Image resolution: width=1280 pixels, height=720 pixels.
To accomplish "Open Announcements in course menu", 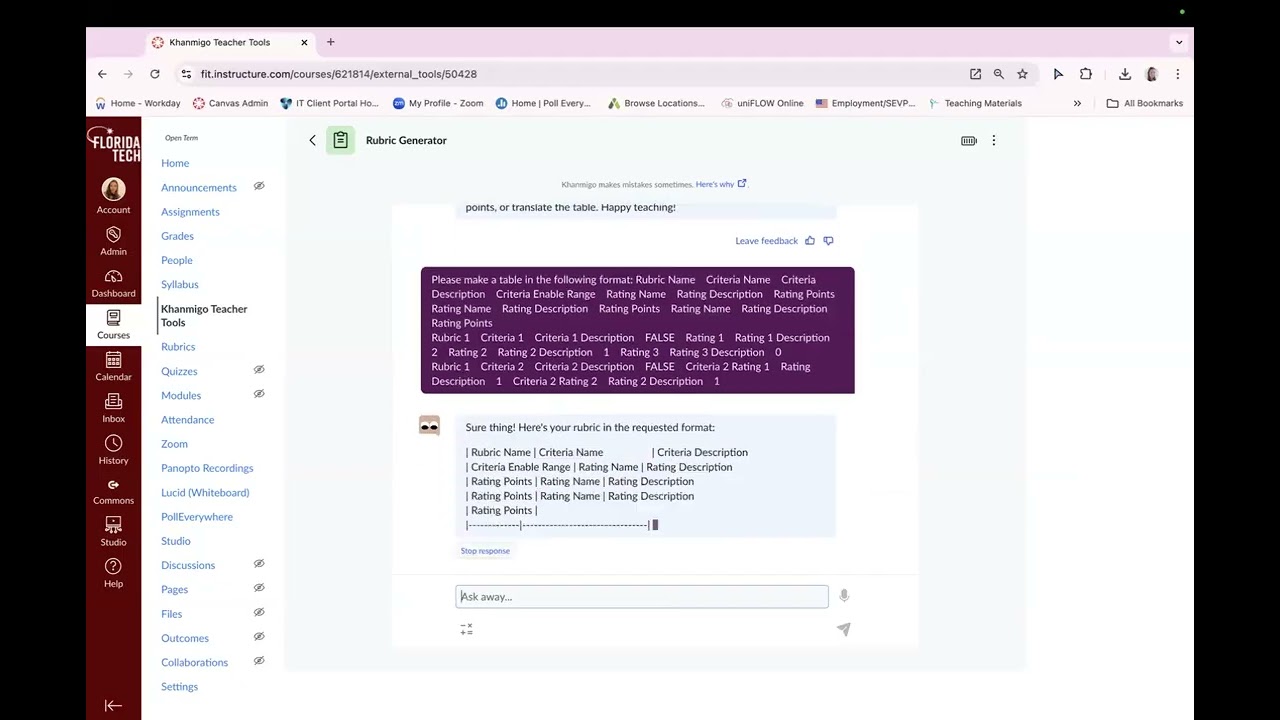I will pyautogui.click(x=199, y=187).
